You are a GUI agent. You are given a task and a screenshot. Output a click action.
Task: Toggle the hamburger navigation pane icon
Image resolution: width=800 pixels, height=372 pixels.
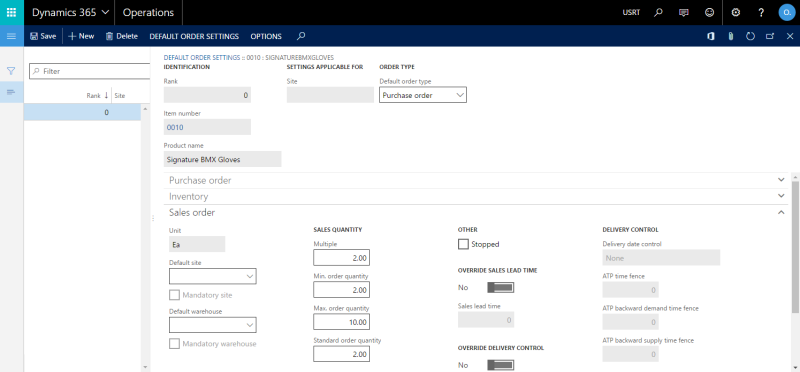[x=12, y=36]
